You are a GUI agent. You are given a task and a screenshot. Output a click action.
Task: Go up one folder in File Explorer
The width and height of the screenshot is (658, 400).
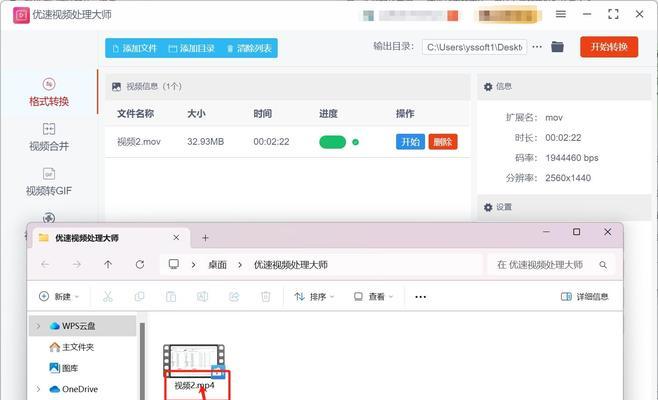click(108, 264)
